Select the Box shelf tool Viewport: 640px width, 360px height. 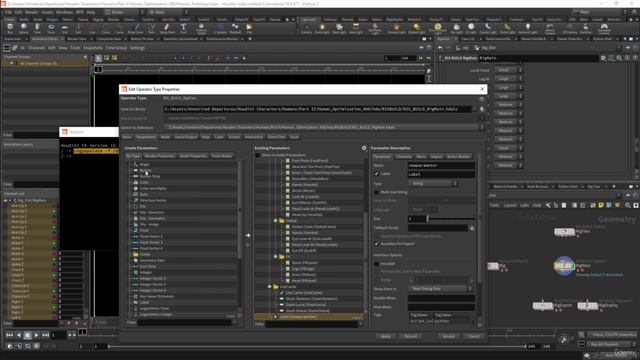(10, 28)
